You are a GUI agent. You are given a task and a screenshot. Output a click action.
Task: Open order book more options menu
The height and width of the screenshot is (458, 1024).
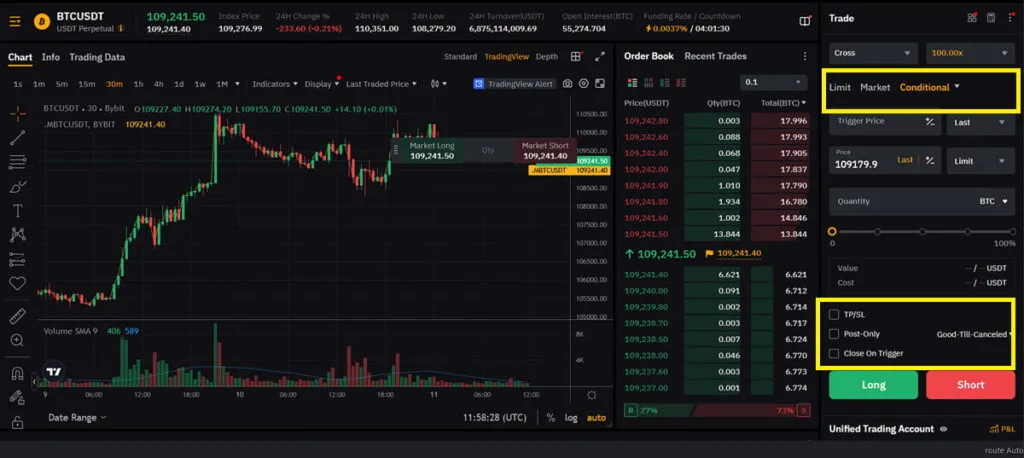tap(805, 56)
